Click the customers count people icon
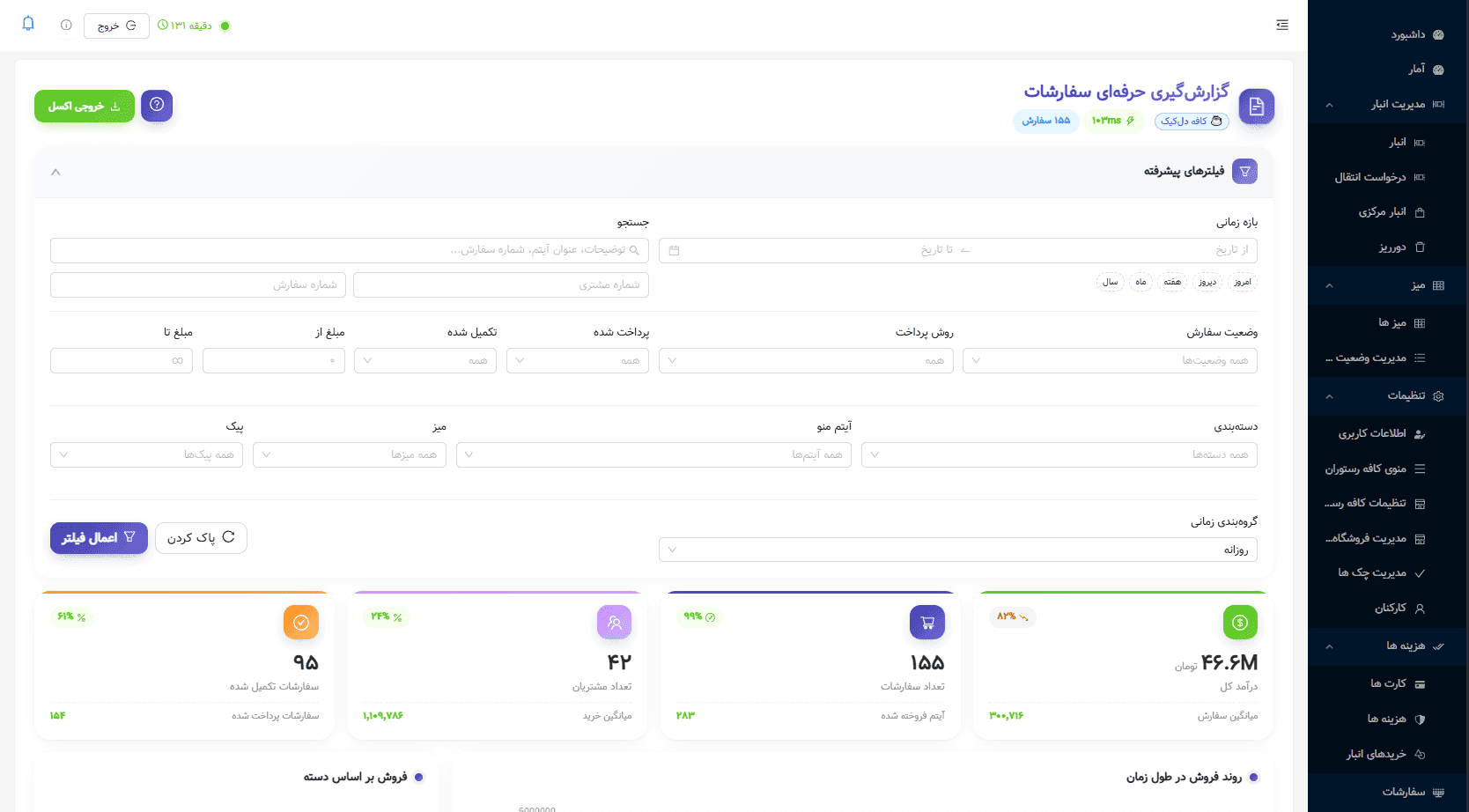Screen dimensions: 1469x812 pyautogui.click(x=615, y=623)
